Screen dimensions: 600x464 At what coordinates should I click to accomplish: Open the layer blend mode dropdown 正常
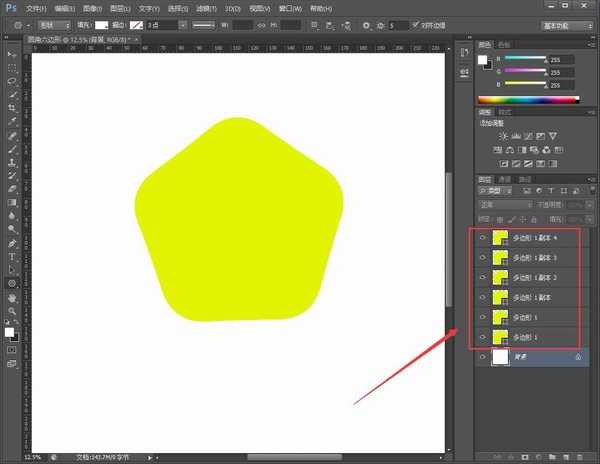click(504, 204)
